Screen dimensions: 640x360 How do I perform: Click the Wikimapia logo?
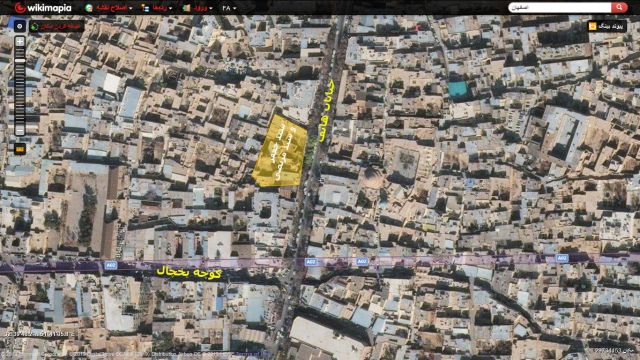tap(42, 8)
